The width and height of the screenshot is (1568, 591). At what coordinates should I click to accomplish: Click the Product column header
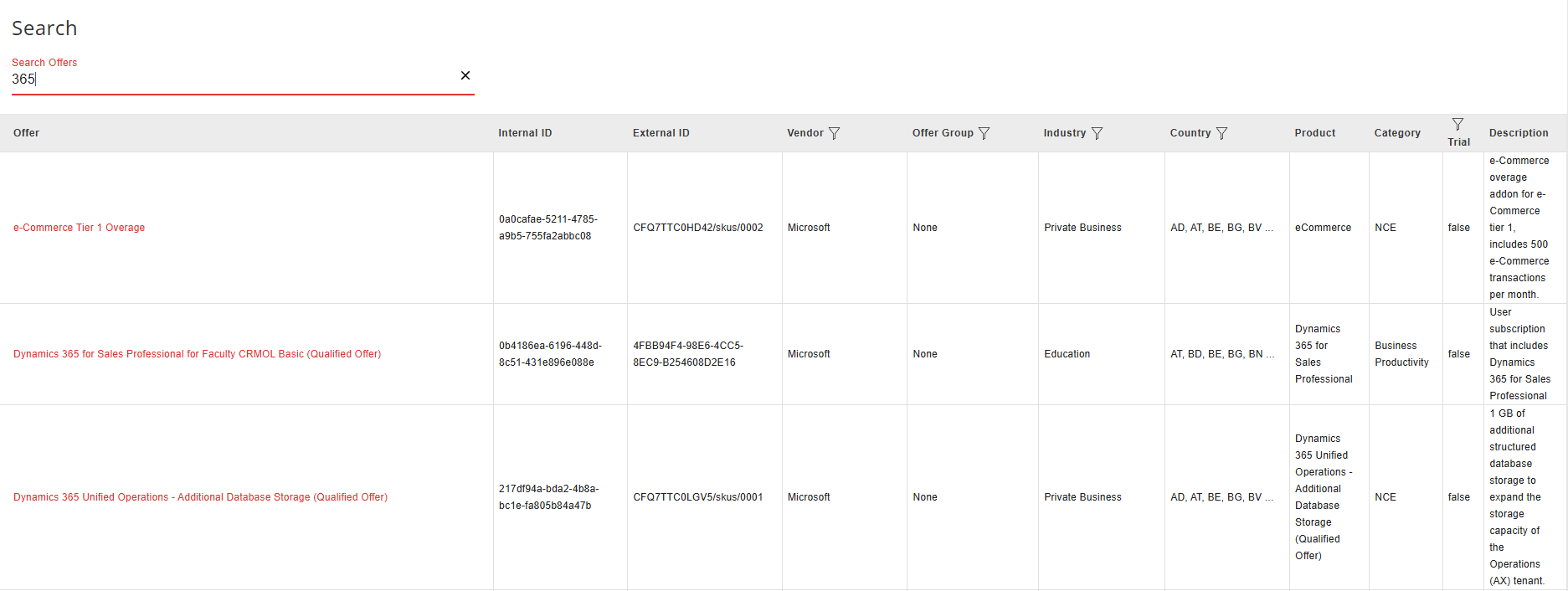1315,133
